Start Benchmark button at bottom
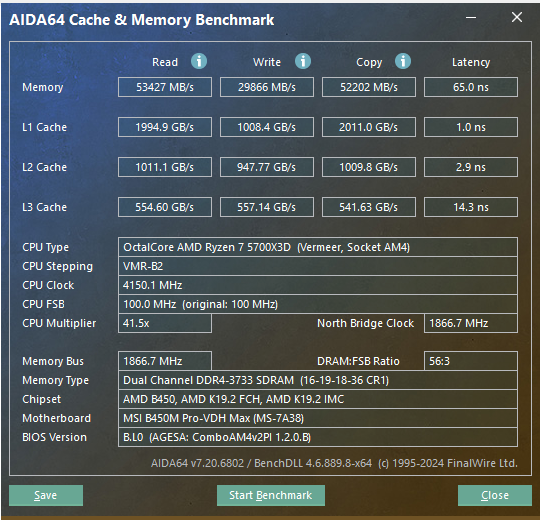This screenshot has width=540, height=520. 271,495
